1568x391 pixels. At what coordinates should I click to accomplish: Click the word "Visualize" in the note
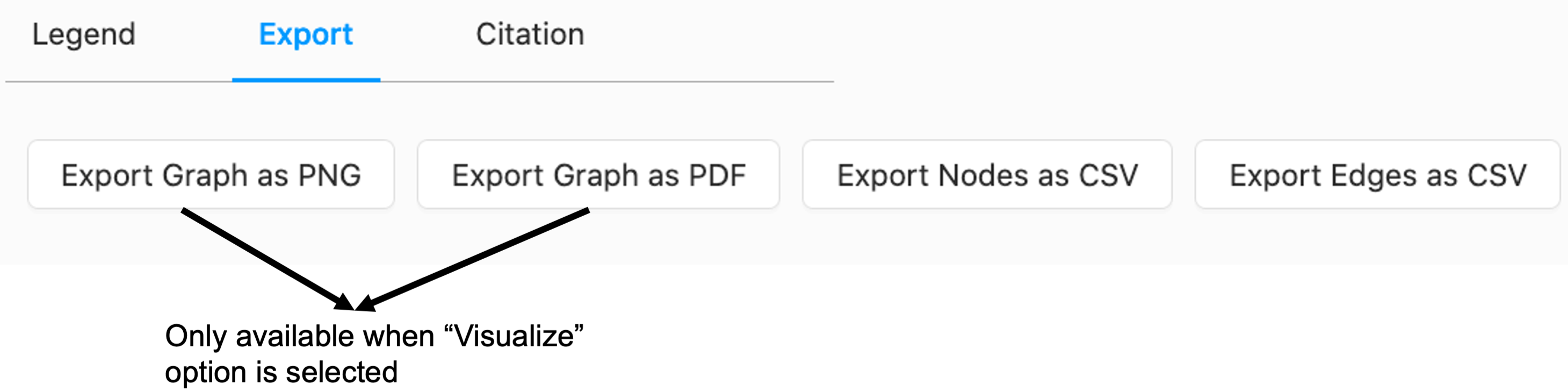tap(514, 336)
